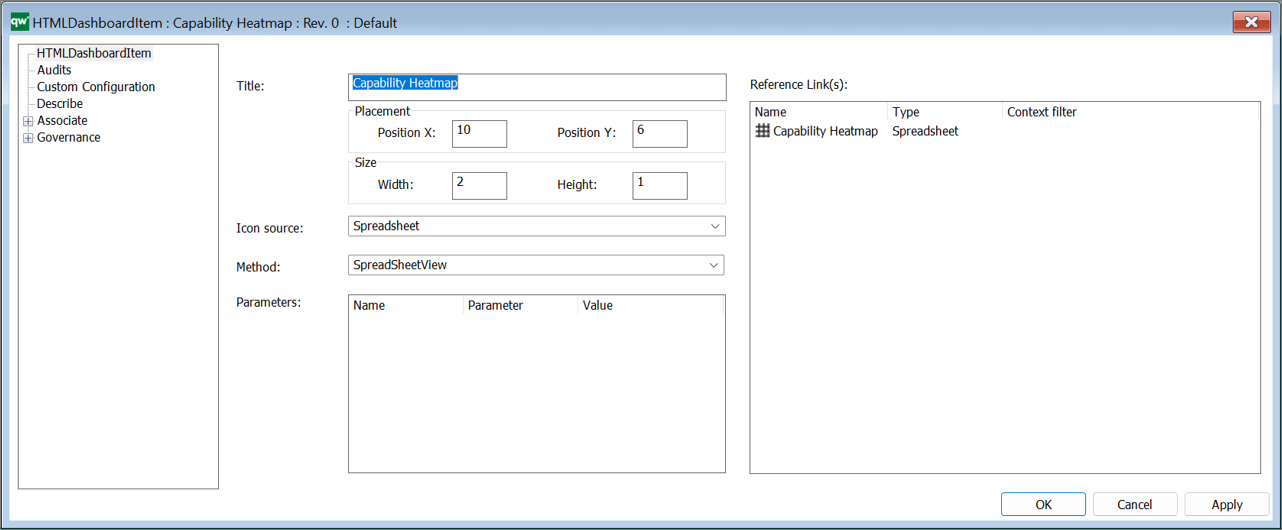This screenshot has height=530, width=1282.
Task: Click the Width input box
Action: coord(479,185)
